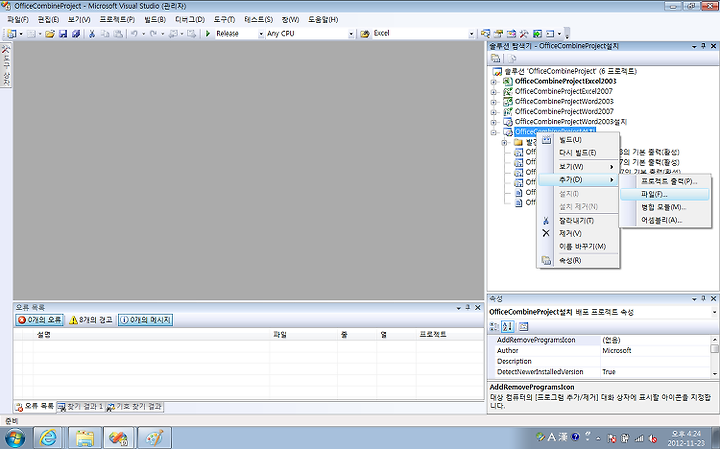Choose 어셈블리(A)... in submenu
720x449 pixels.
(x=664, y=220)
